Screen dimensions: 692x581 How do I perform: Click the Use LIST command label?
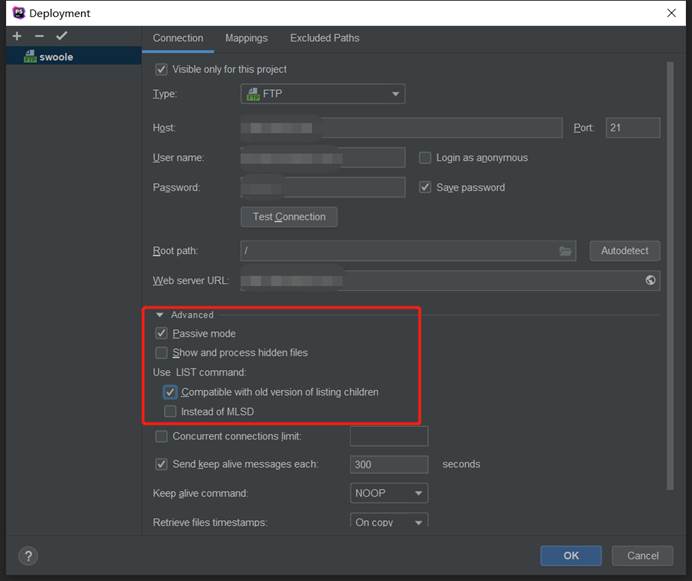[199, 372]
